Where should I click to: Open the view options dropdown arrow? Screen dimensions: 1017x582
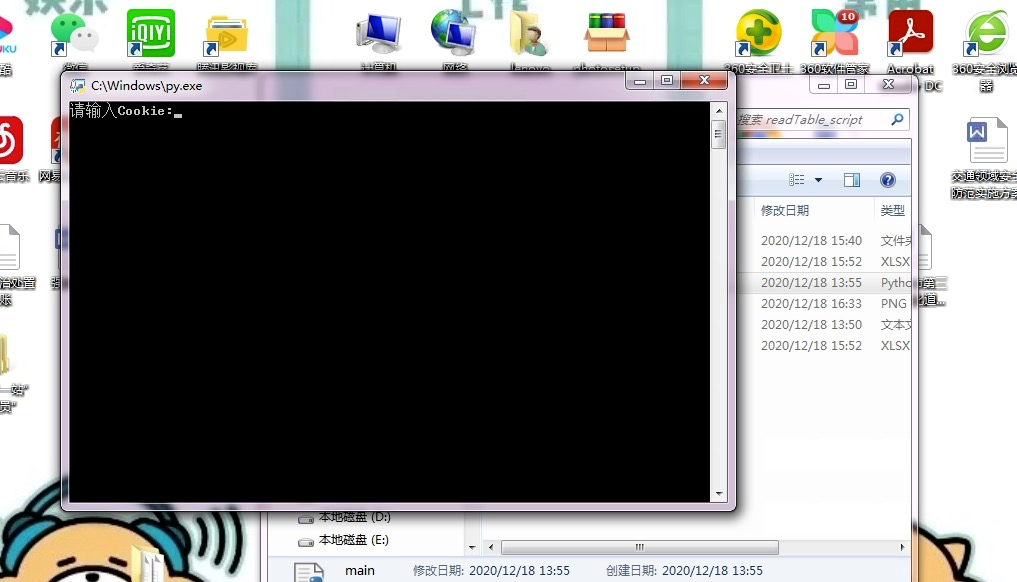tap(819, 180)
